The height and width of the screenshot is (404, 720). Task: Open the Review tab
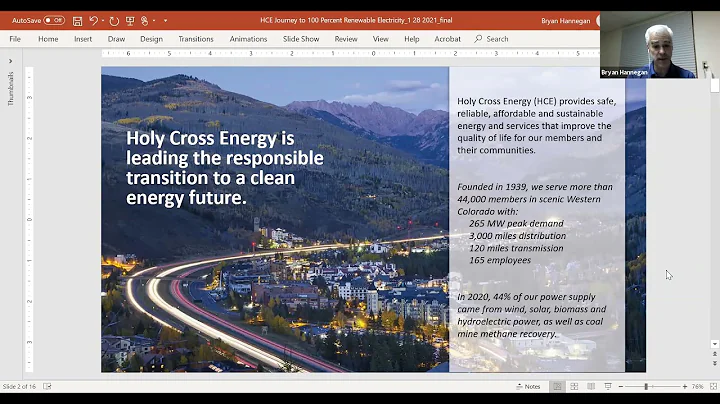(x=346, y=39)
